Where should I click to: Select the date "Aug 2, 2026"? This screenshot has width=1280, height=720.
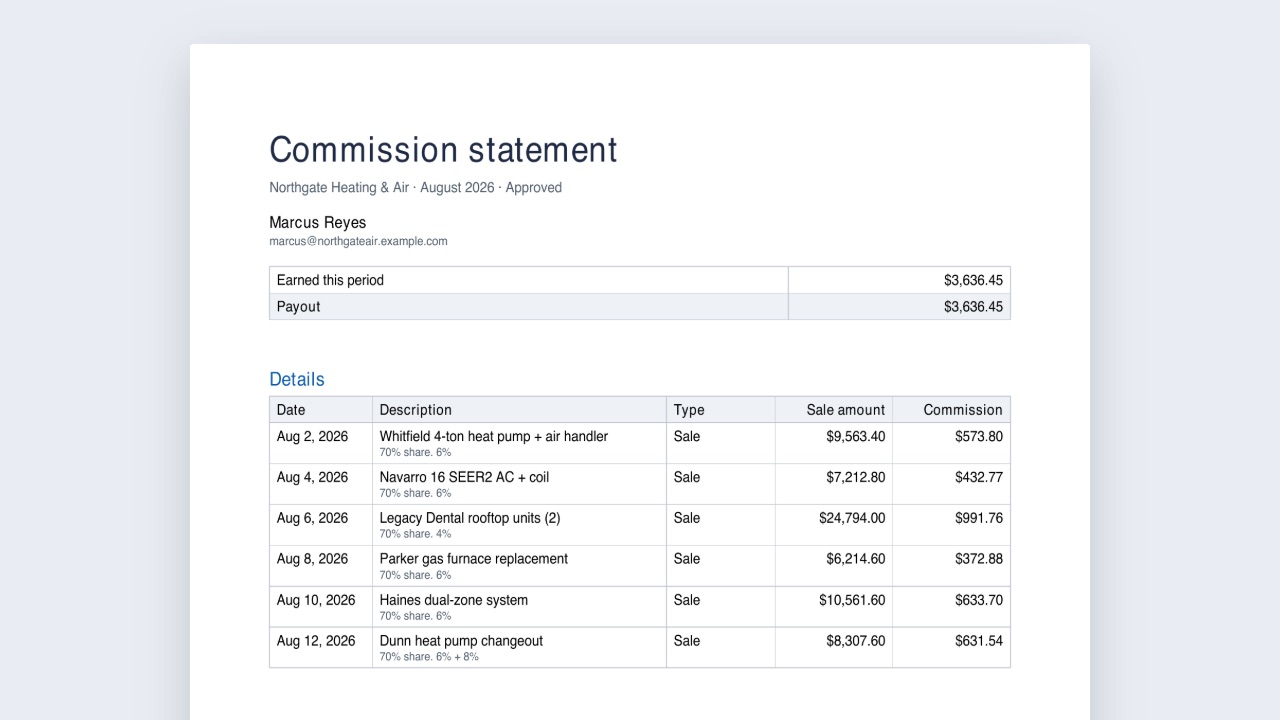pyautogui.click(x=312, y=437)
